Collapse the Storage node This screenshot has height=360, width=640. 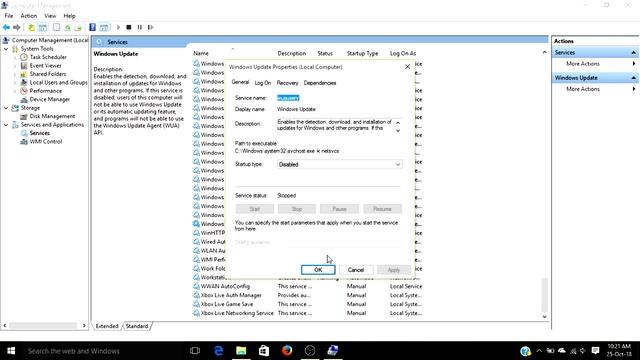coord(6,108)
